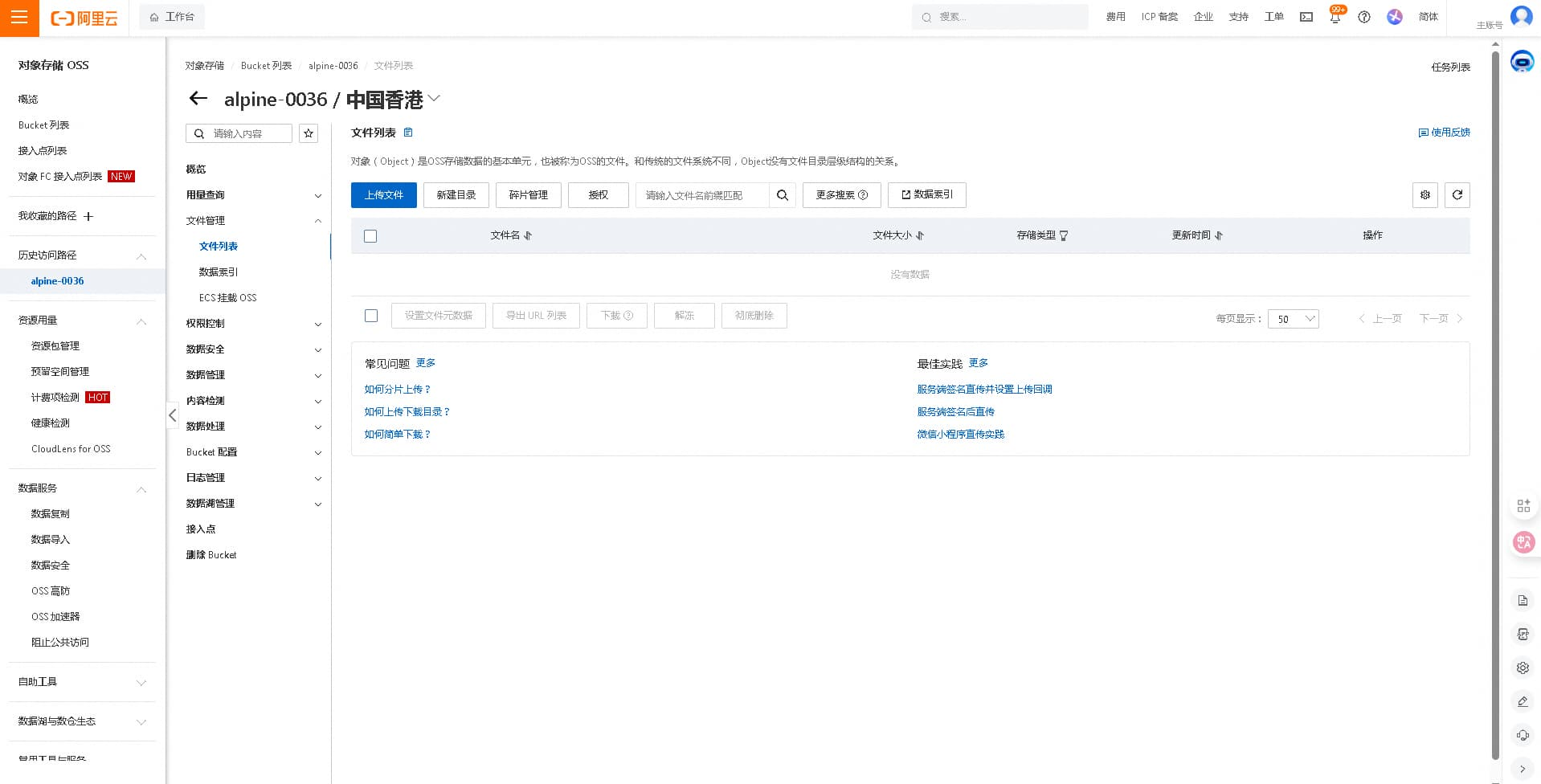Filter by storage type column
This screenshot has height=784, width=1541.
(x=1064, y=236)
